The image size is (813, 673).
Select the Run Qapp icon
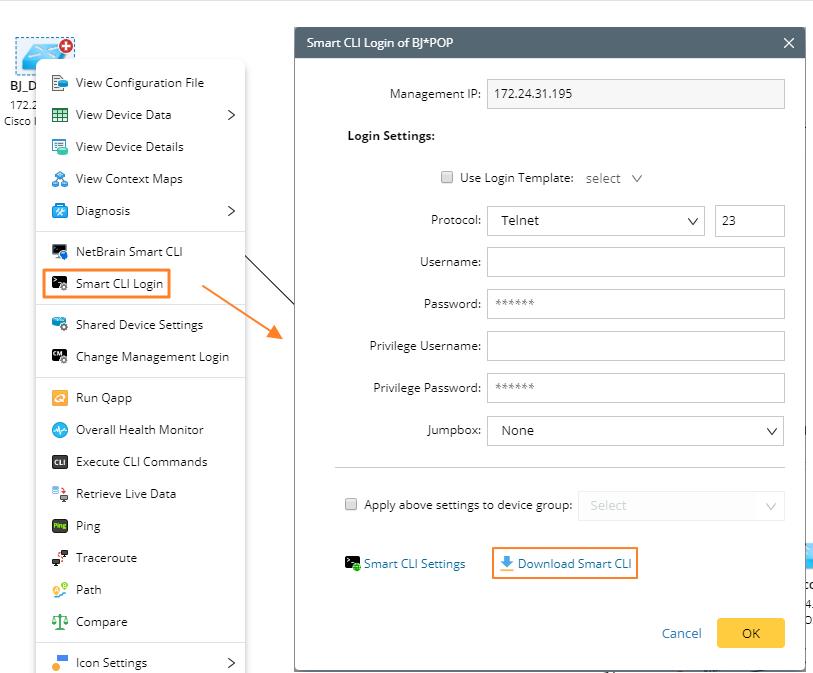(58, 397)
